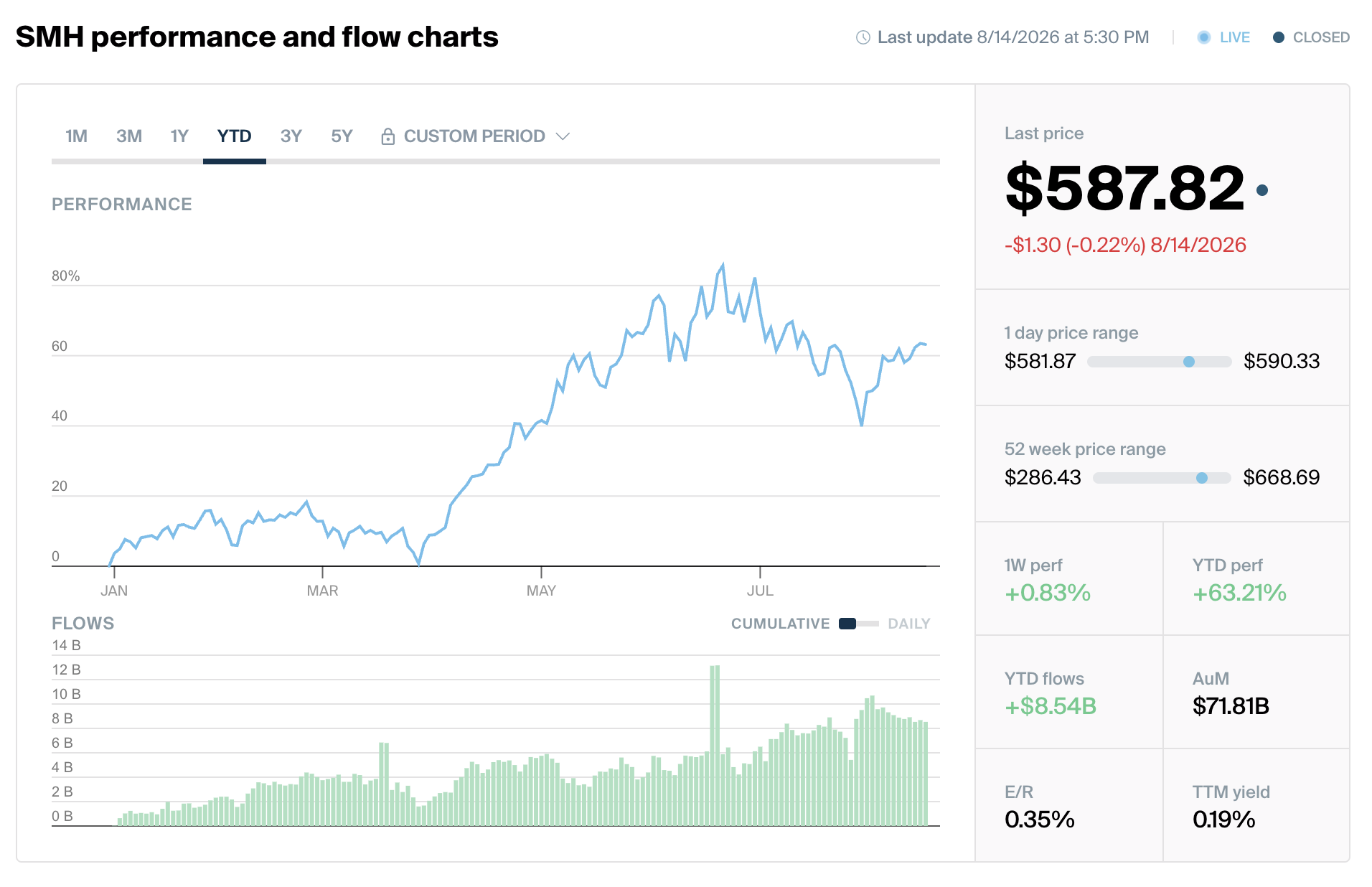Click the YTD flows value +$8.54B
Image resolution: width=1372 pixels, height=887 pixels.
coord(1051,706)
